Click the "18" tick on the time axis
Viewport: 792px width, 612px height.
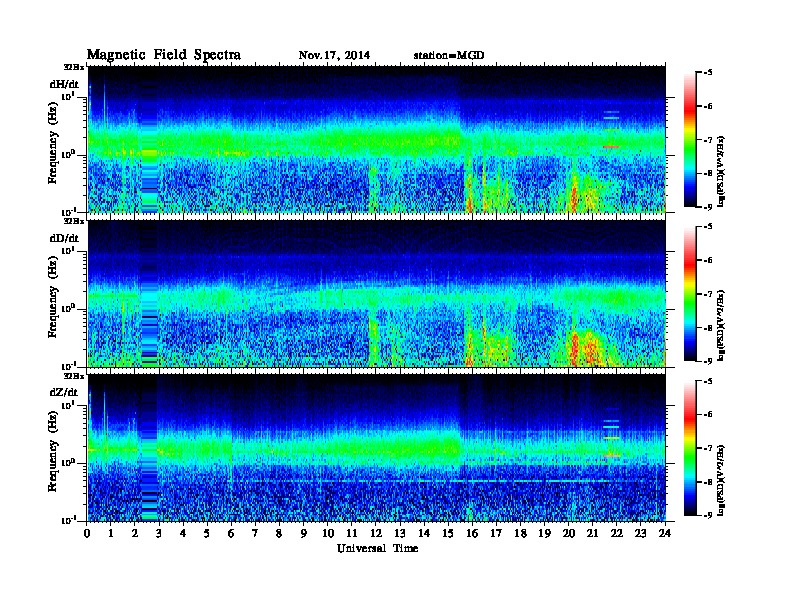tap(520, 533)
